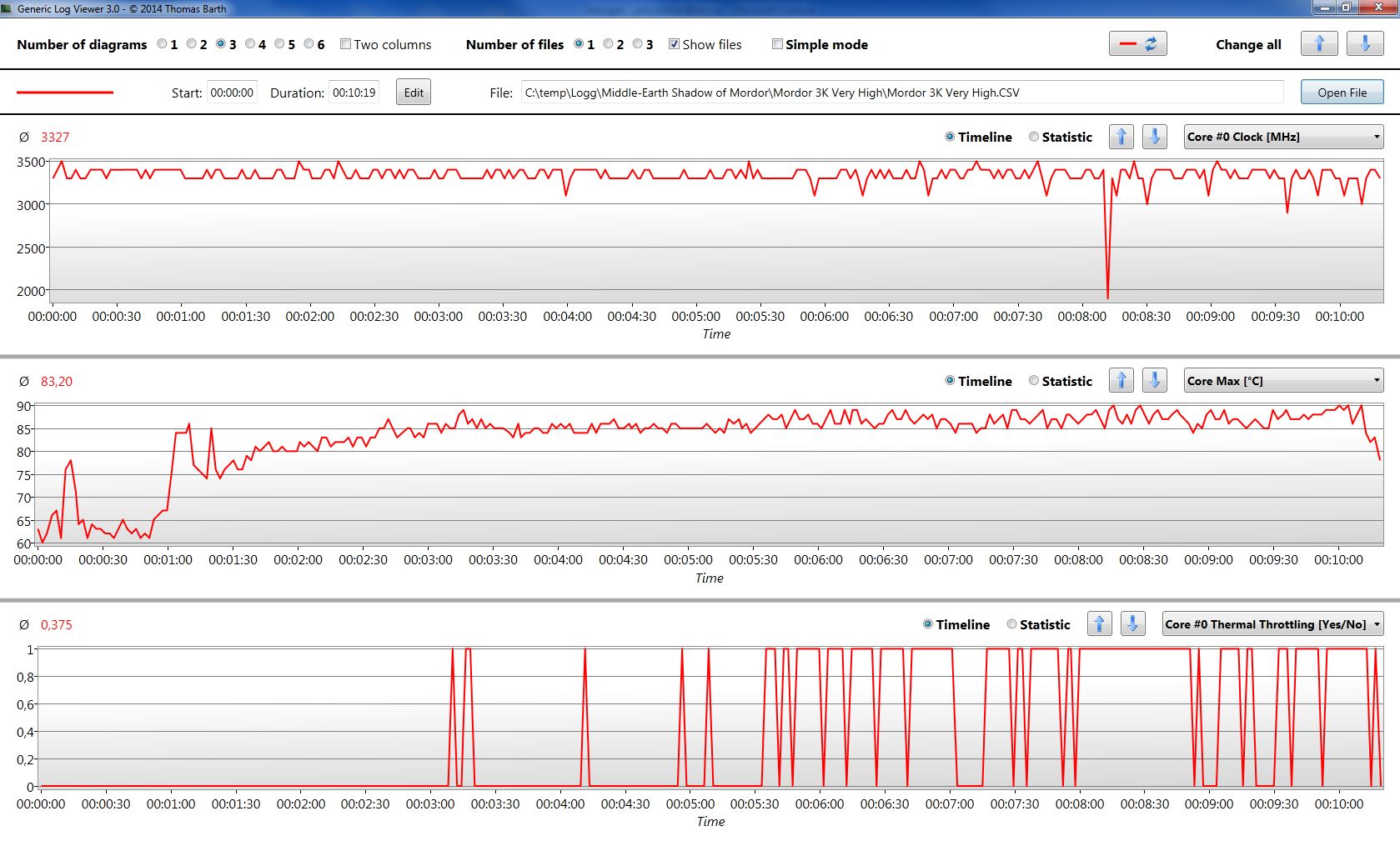The height and width of the screenshot is (841, 1400).
Task: Click the Number of diagrams label
Action: coord(82,45)
